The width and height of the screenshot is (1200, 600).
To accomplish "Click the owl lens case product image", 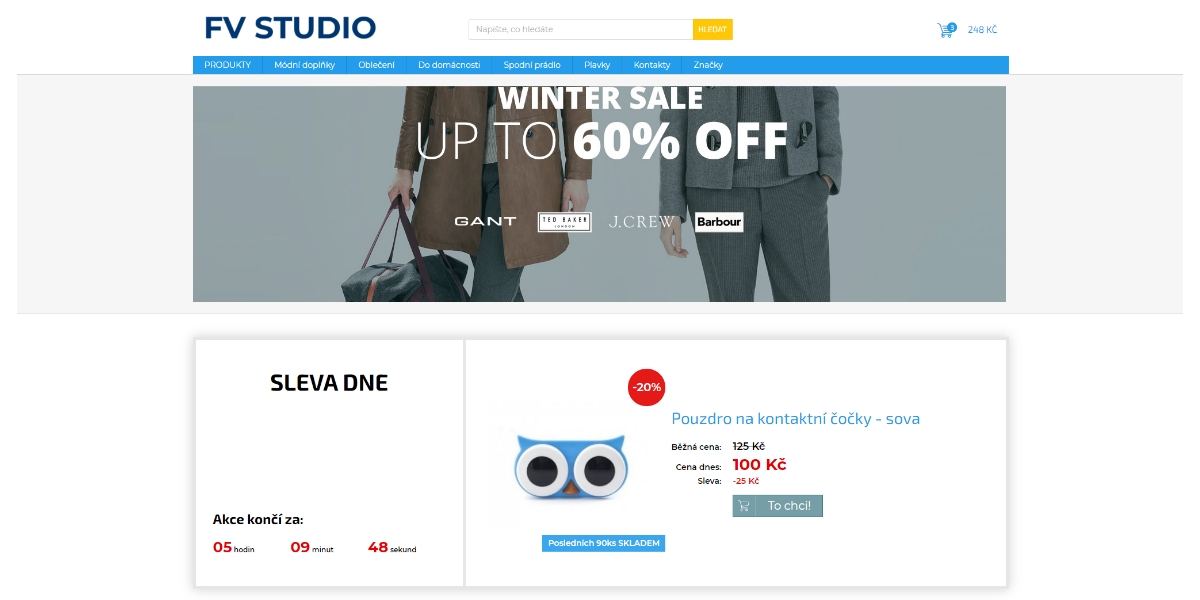I will [570, 466].
